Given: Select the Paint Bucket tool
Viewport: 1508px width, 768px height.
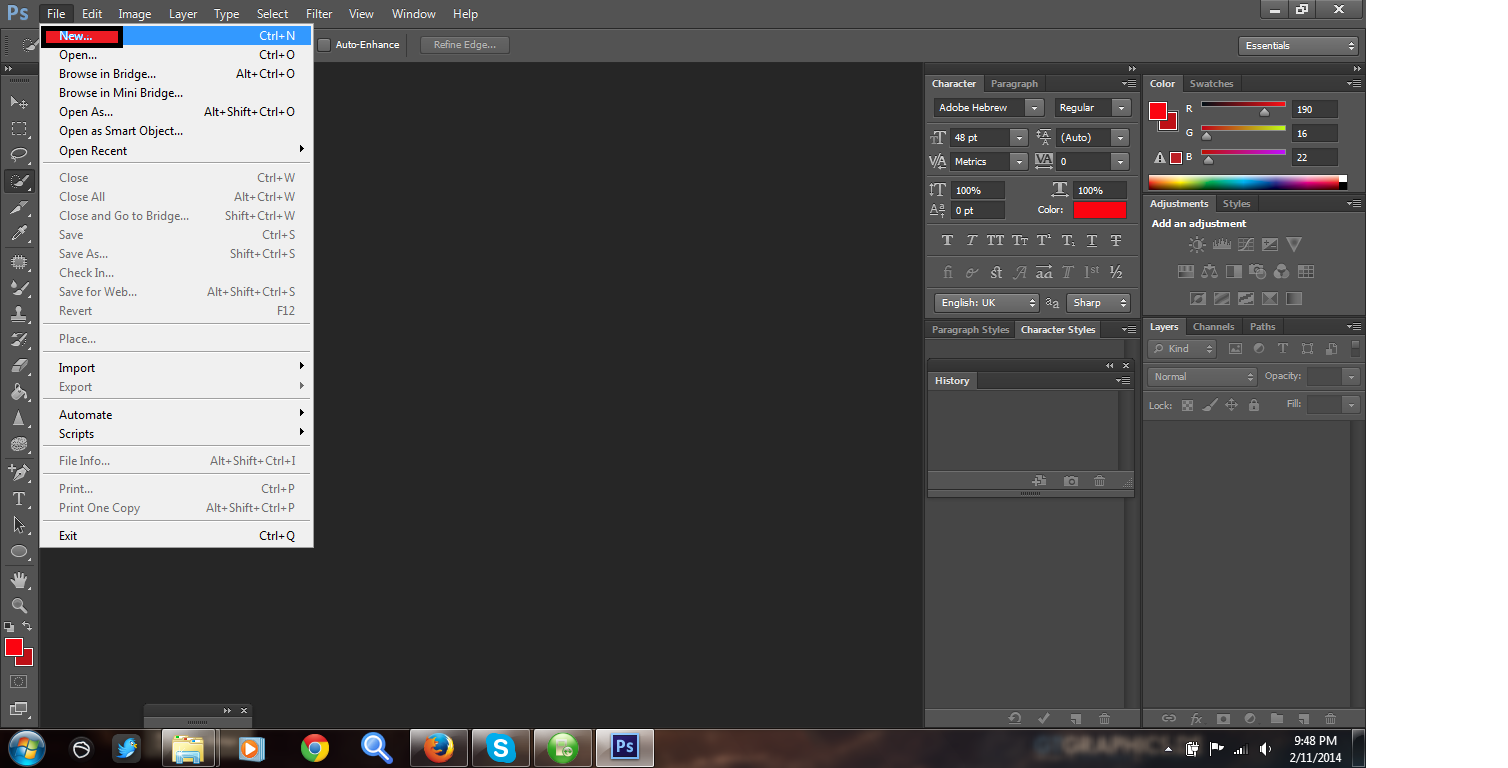Looking at the screenshot, I should [x=19, y=392].
